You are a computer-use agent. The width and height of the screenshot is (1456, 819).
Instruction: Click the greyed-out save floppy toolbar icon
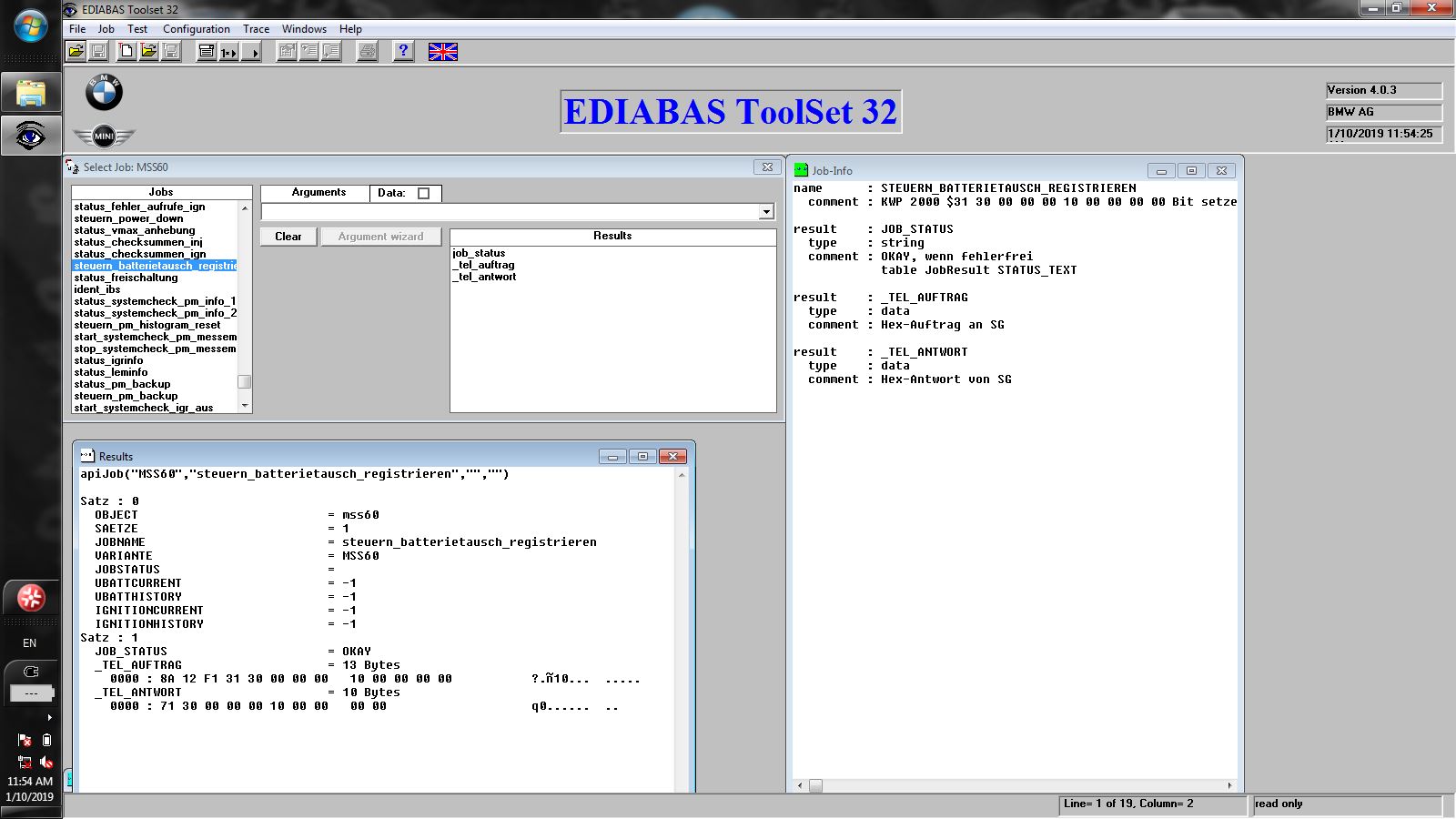(x=98, y=52)
